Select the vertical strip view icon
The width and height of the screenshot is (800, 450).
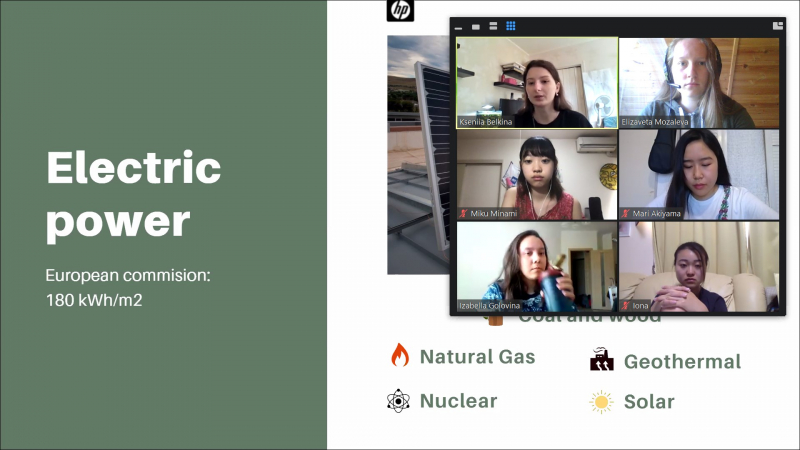click(x=493, y=27)
